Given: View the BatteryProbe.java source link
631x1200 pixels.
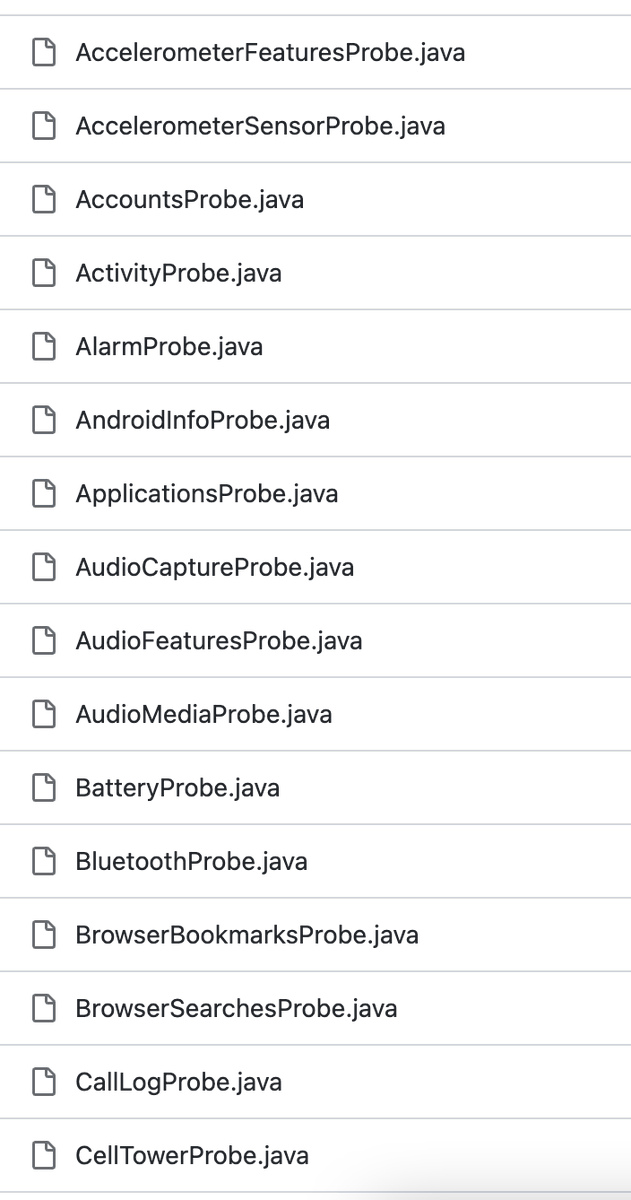Looking at the screenshot, I should click(178, 788).
